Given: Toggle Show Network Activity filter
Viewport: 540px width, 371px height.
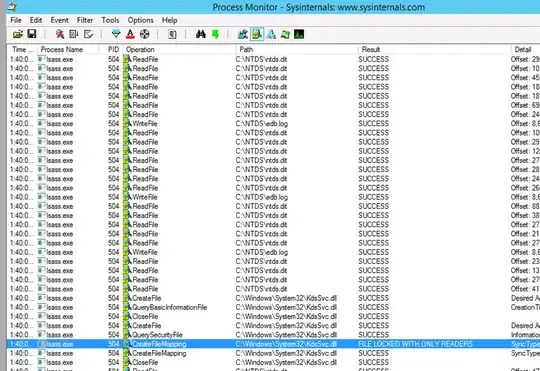Looking at the screenshot, I should (x=271, y=34).
